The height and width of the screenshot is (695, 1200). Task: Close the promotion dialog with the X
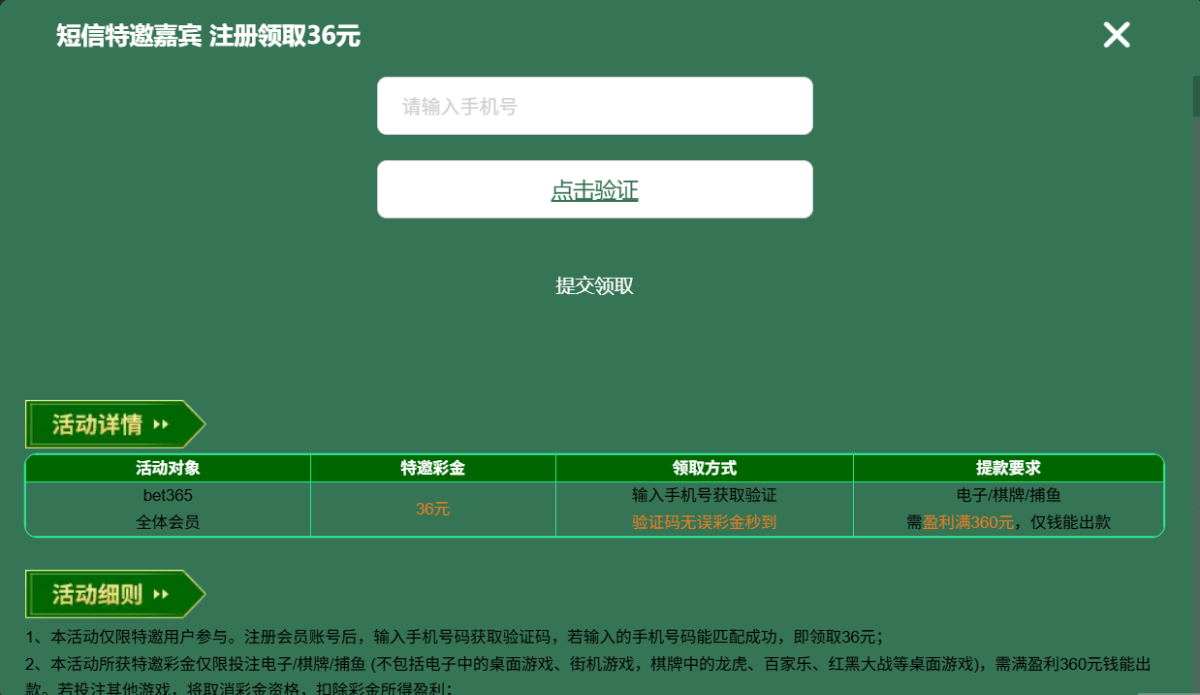[1116, 35]
